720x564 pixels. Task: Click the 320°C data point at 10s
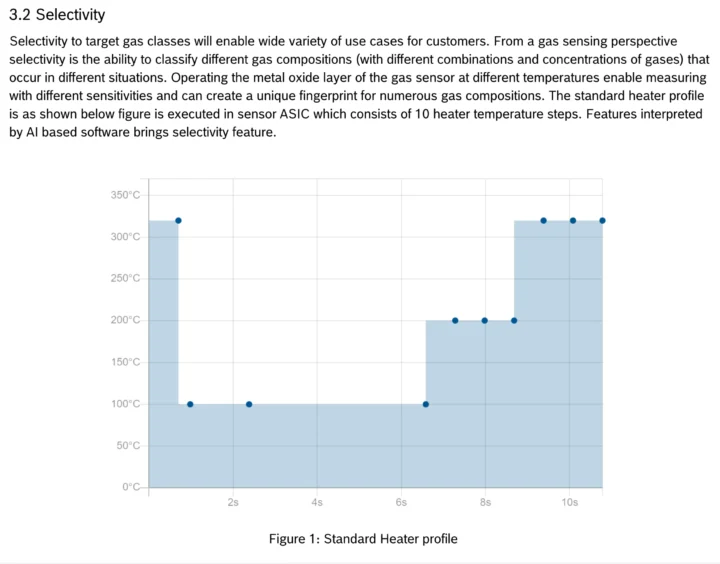click(573, 220)
